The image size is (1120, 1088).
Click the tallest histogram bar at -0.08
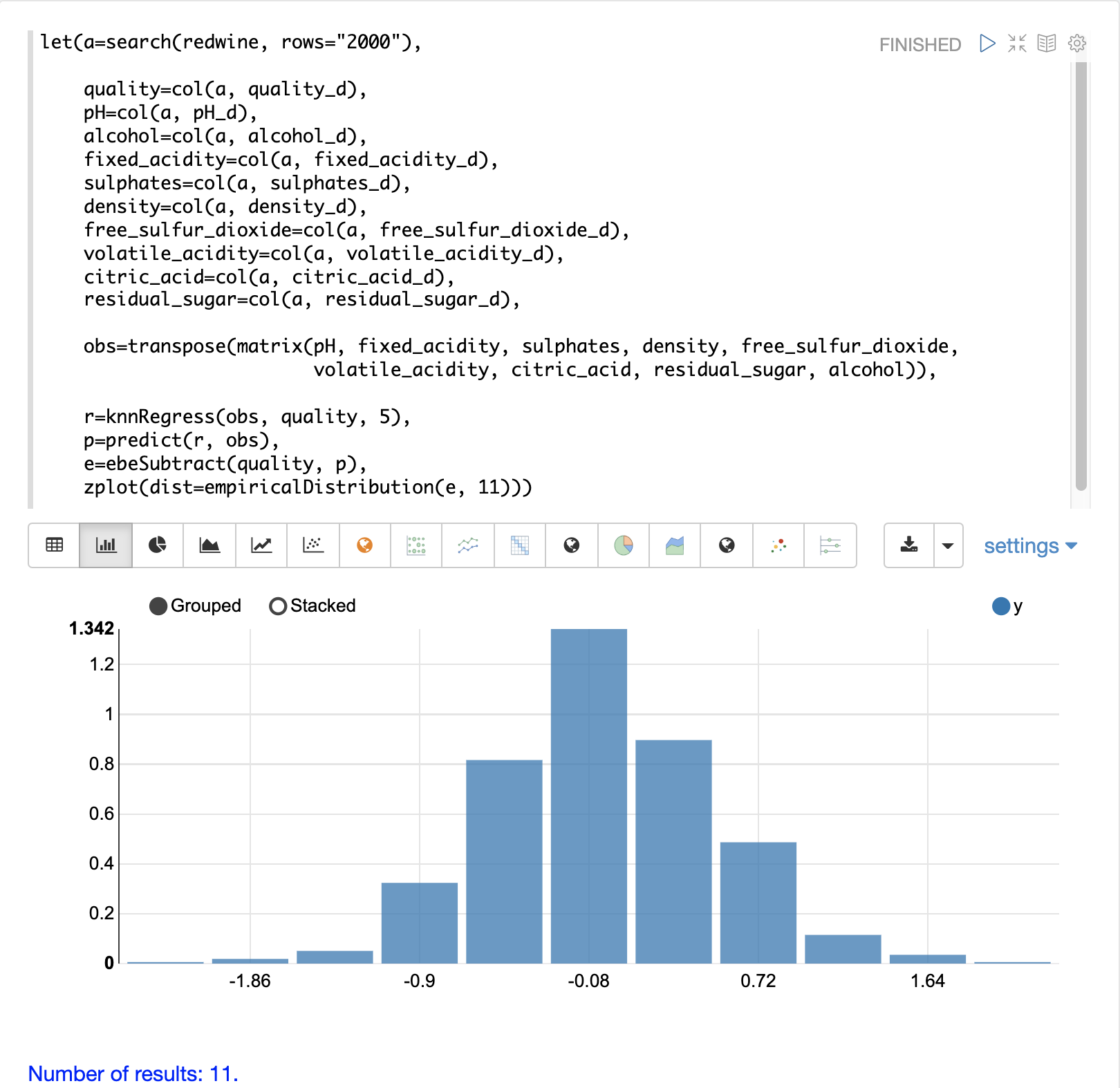pos(589,795)
